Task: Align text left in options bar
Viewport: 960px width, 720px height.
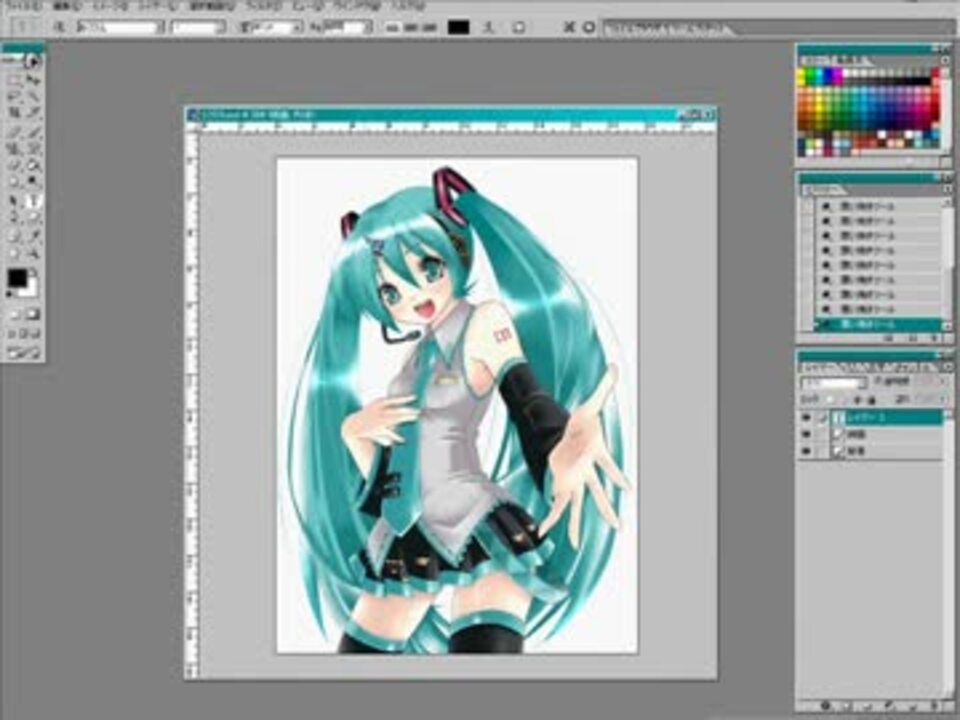Action: pyautogui.click(x=394, y=28)
